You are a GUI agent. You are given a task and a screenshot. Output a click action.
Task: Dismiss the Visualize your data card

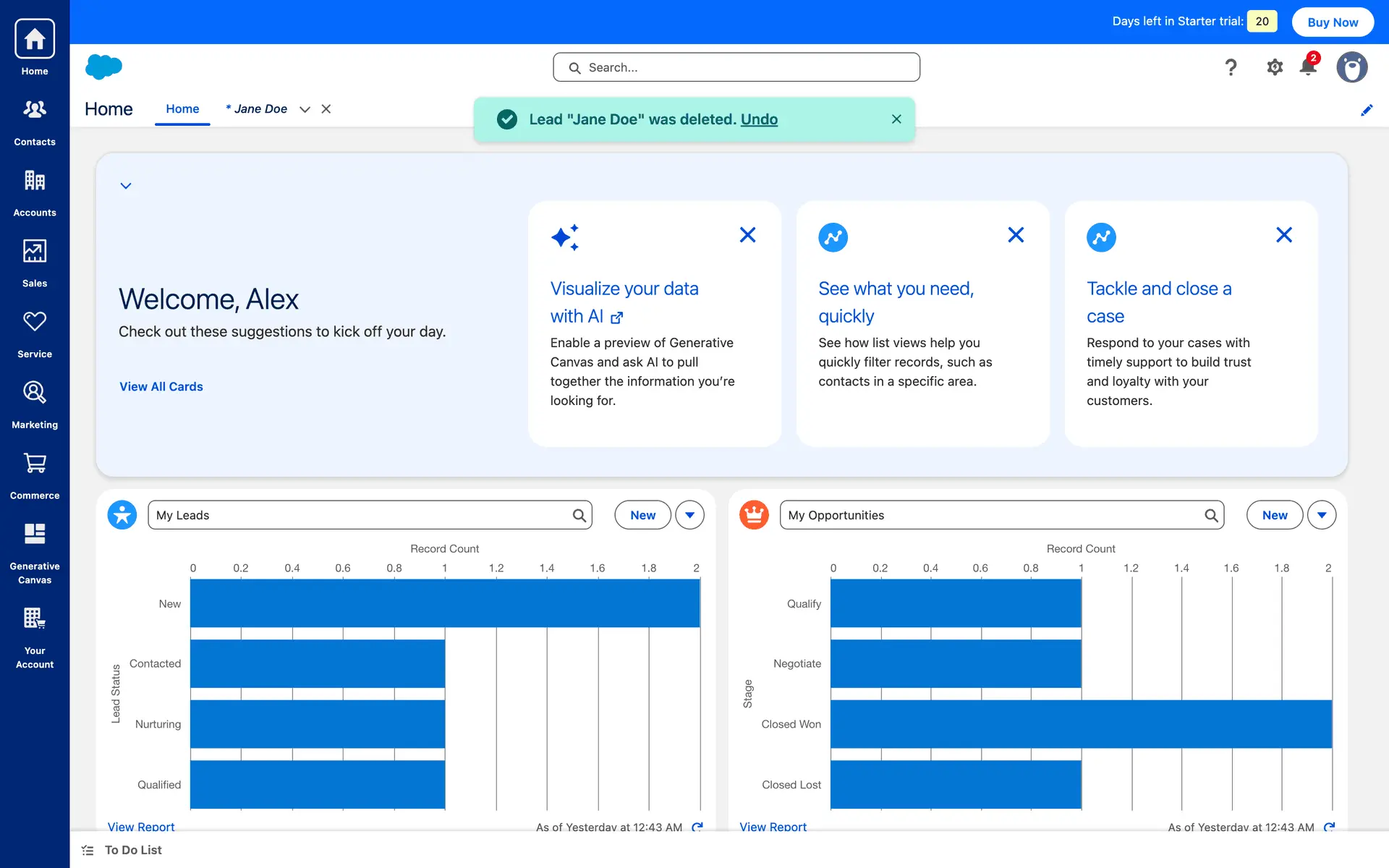747,235
